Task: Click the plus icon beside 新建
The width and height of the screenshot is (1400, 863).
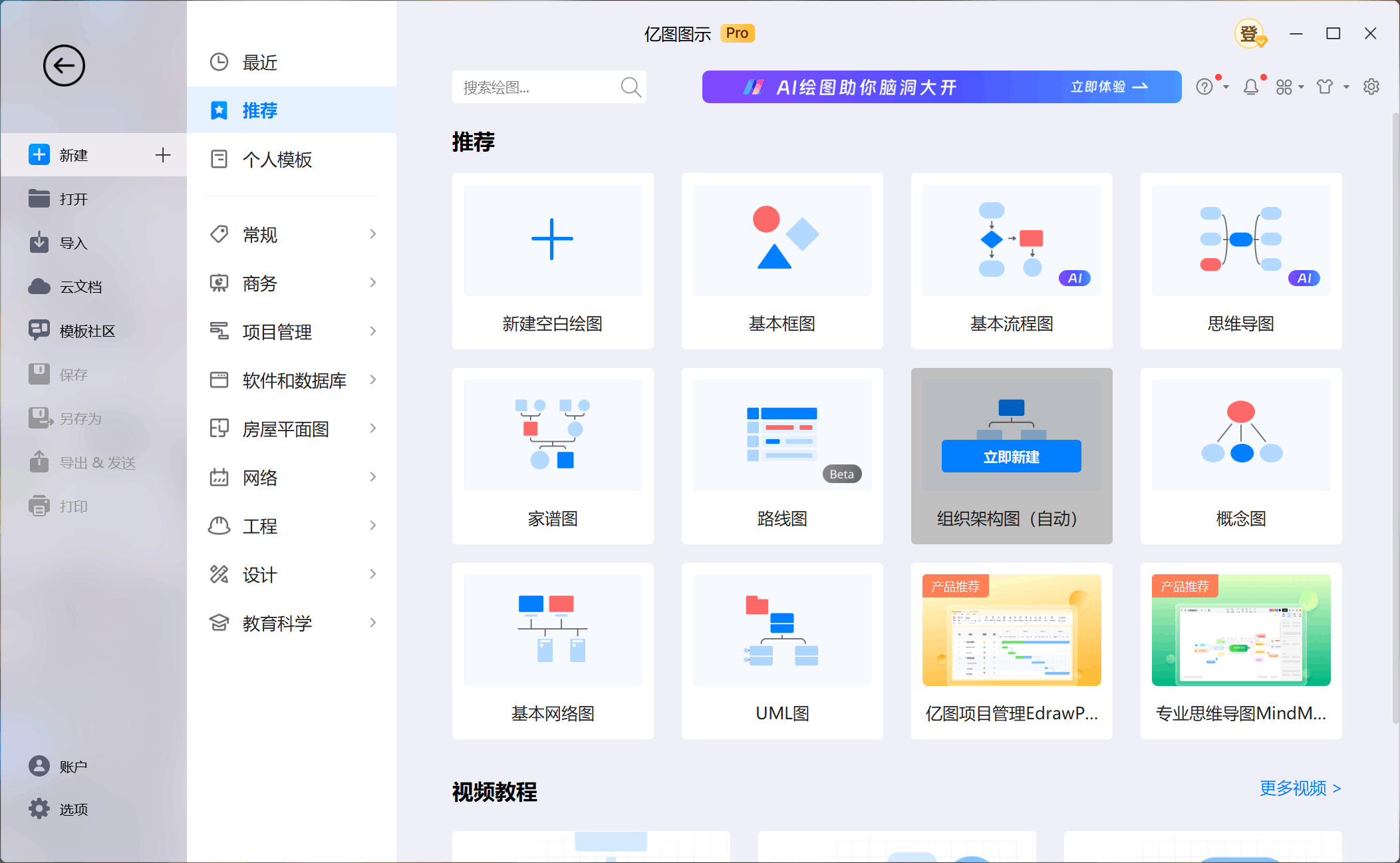Action: point(163,155)
